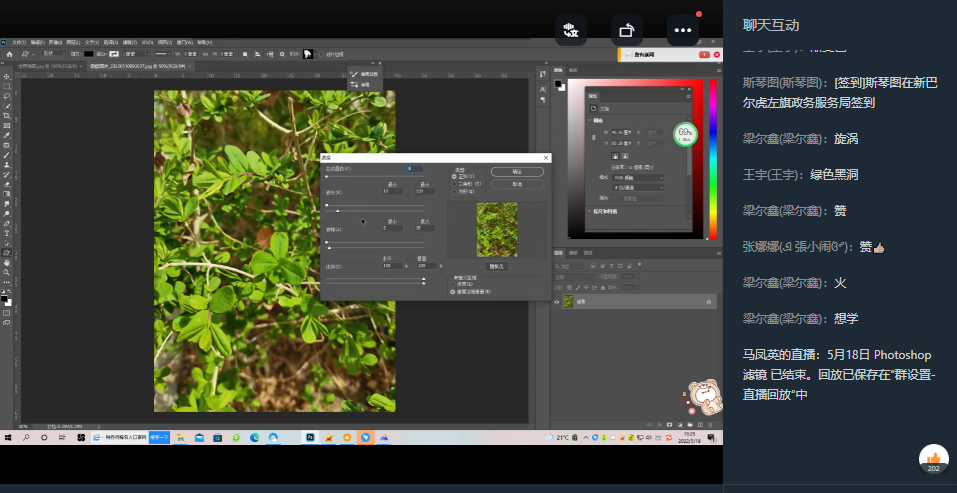Image resolution: width=957 pixels, height=493 pixels.
Task: Open Photoshop from the Windows taskbar
Action: tap(310, 437)
